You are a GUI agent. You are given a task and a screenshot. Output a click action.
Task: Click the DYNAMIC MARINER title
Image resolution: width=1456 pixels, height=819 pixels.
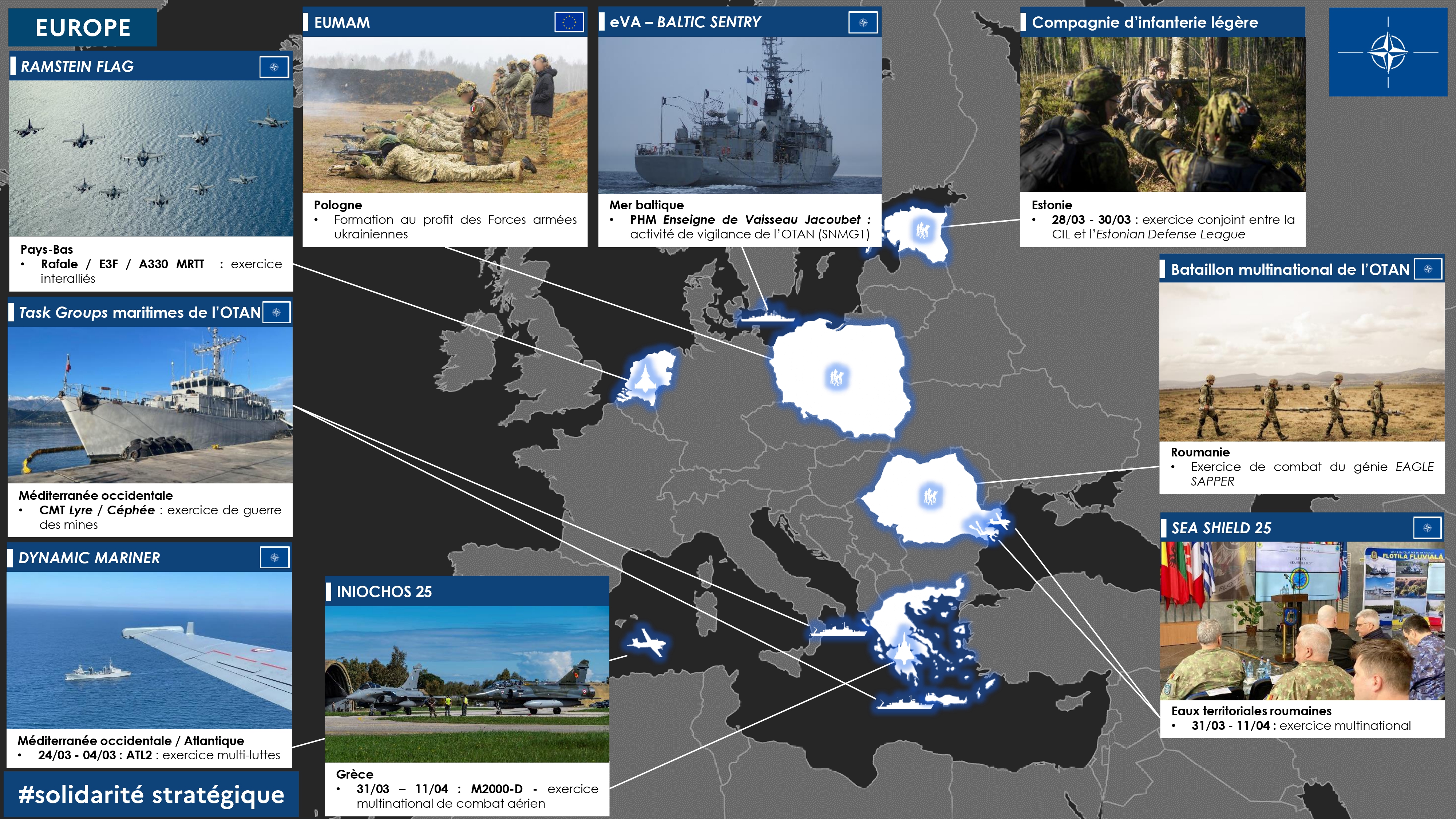[89, 558]
